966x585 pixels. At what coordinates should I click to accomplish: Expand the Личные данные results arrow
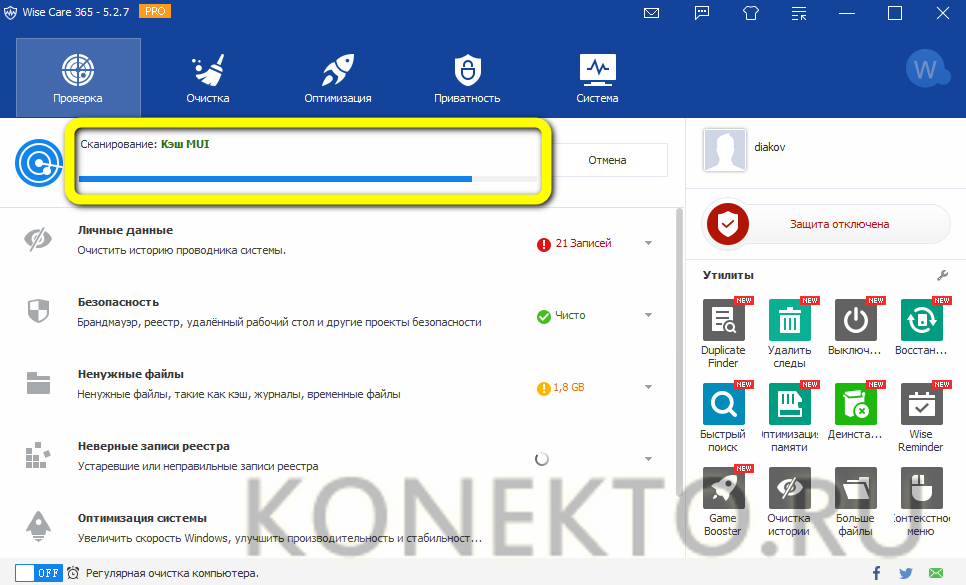pos(649,243)
